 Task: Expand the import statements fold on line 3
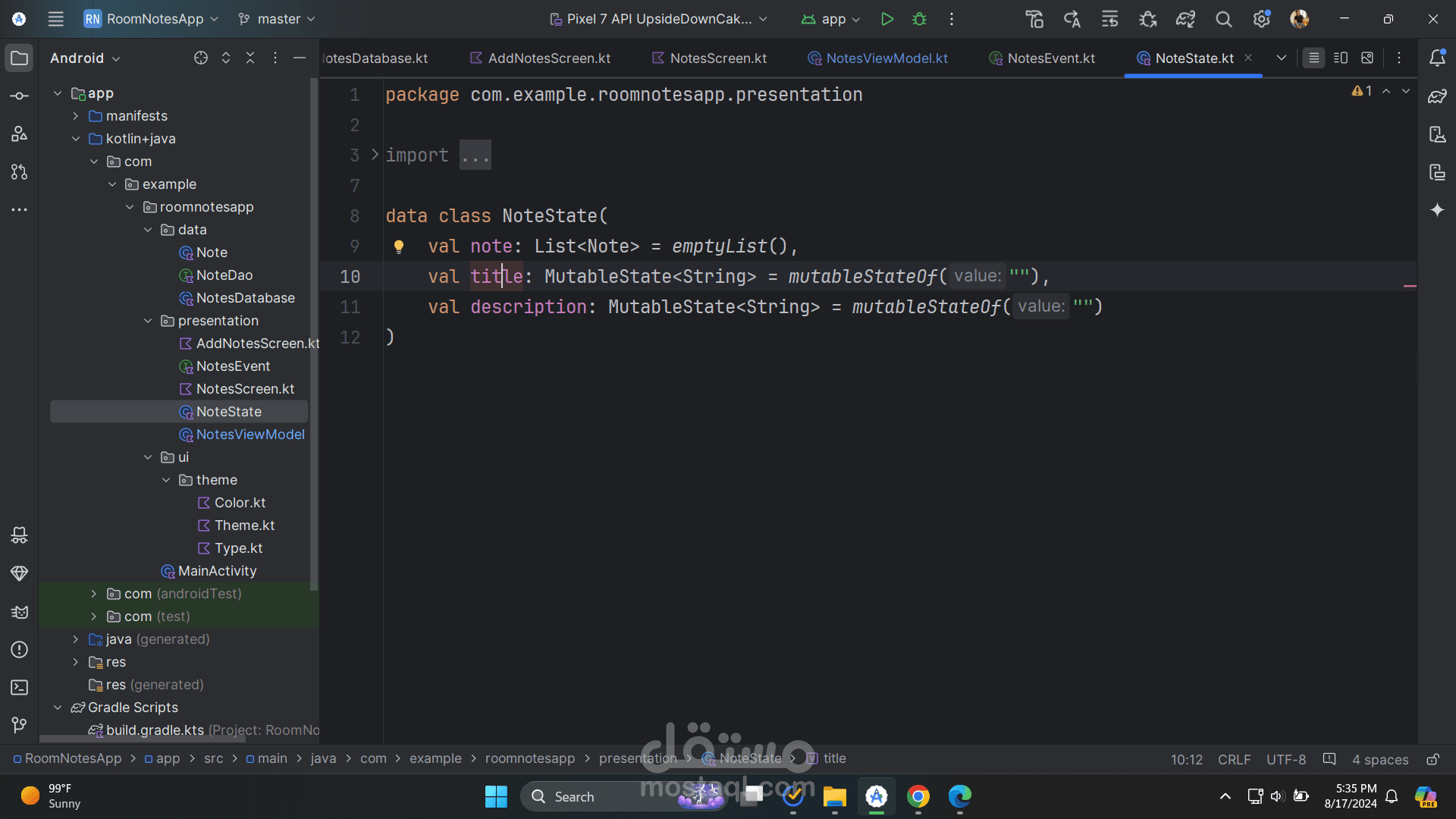375,155
